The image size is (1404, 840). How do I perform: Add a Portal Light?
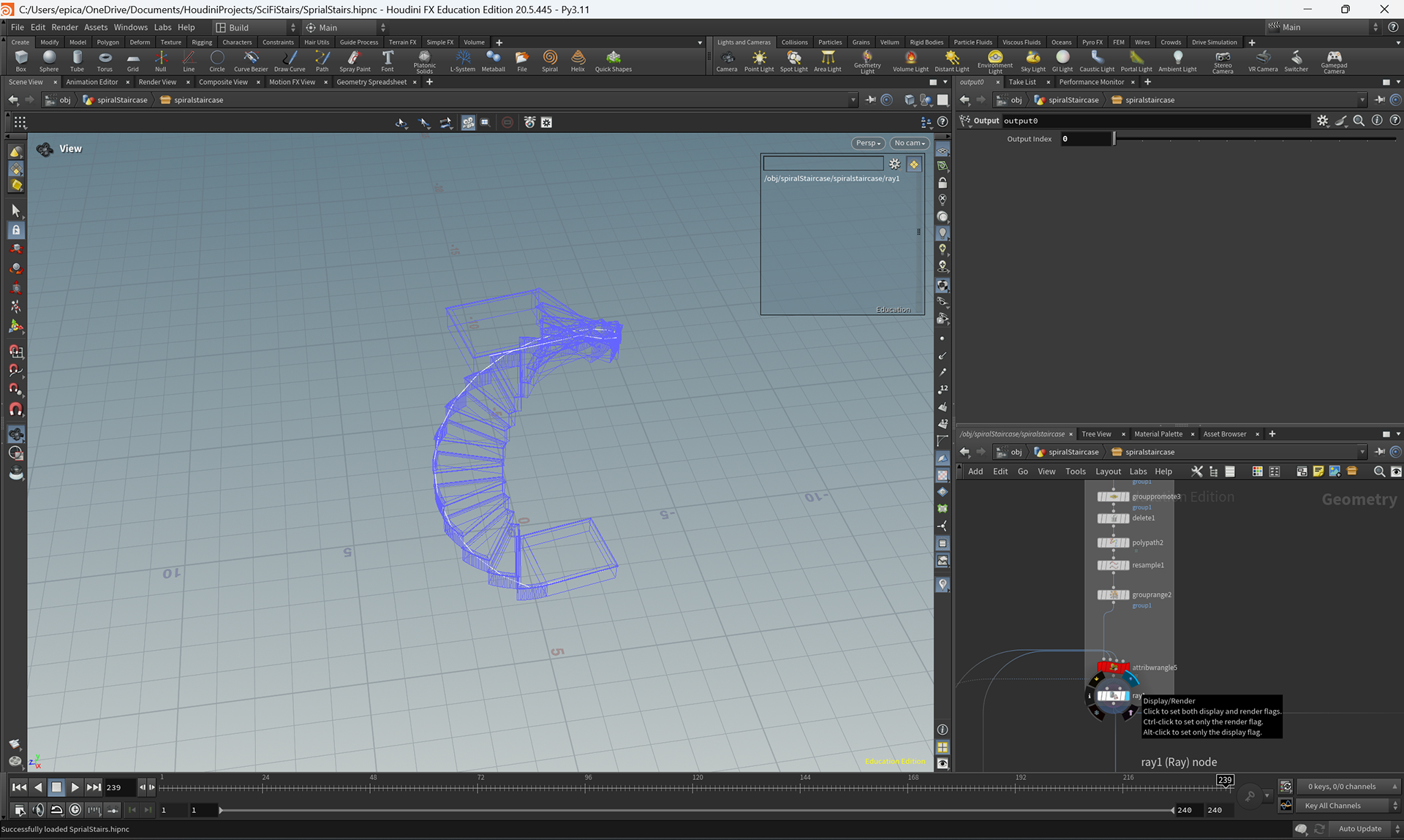click(x=1136, y=61)
